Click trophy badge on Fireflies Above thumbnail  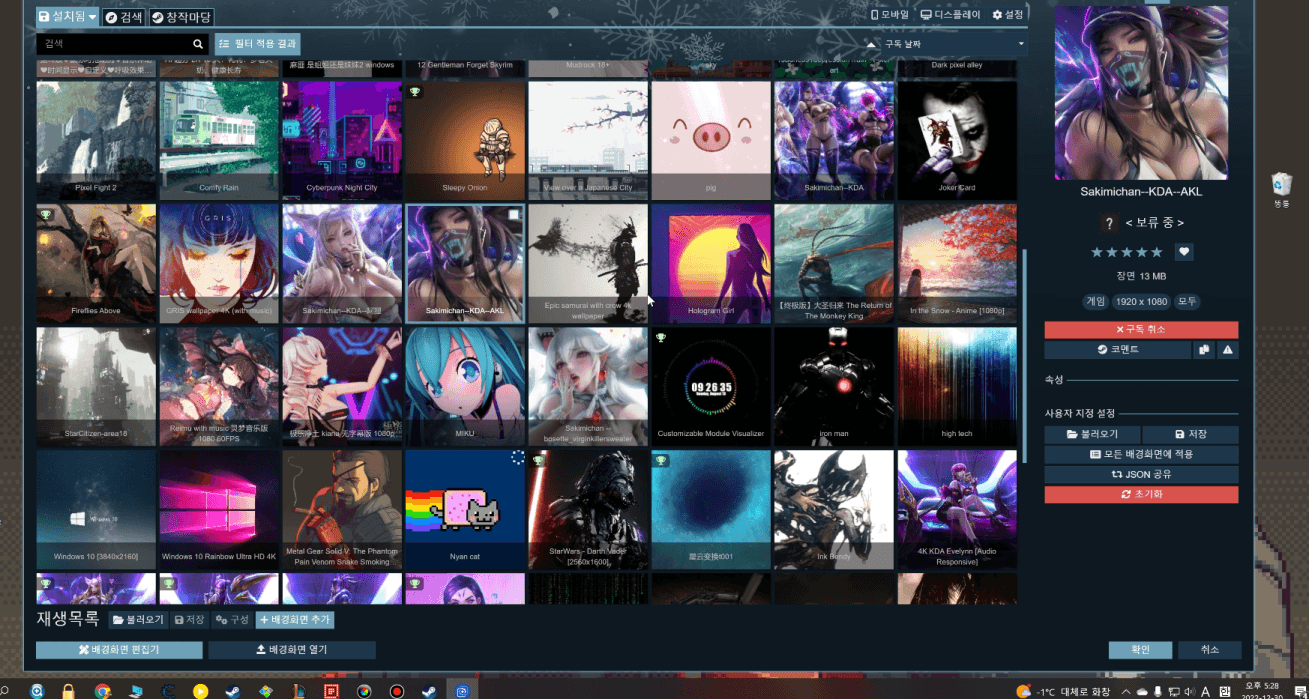tap(46, 215)
